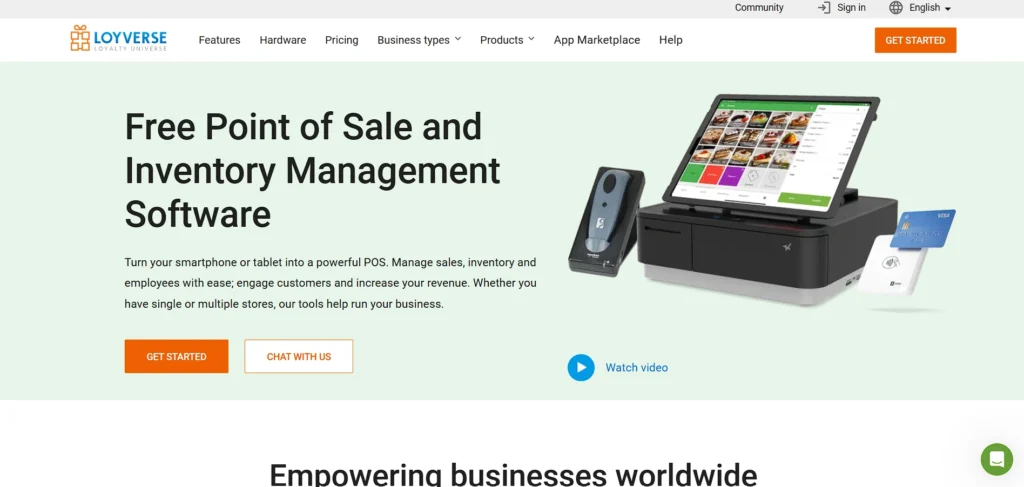The width and height of the screenshot is (1024, 487).
Task: Click the Loyverse logo in header
Action: (x=118, y=39)
